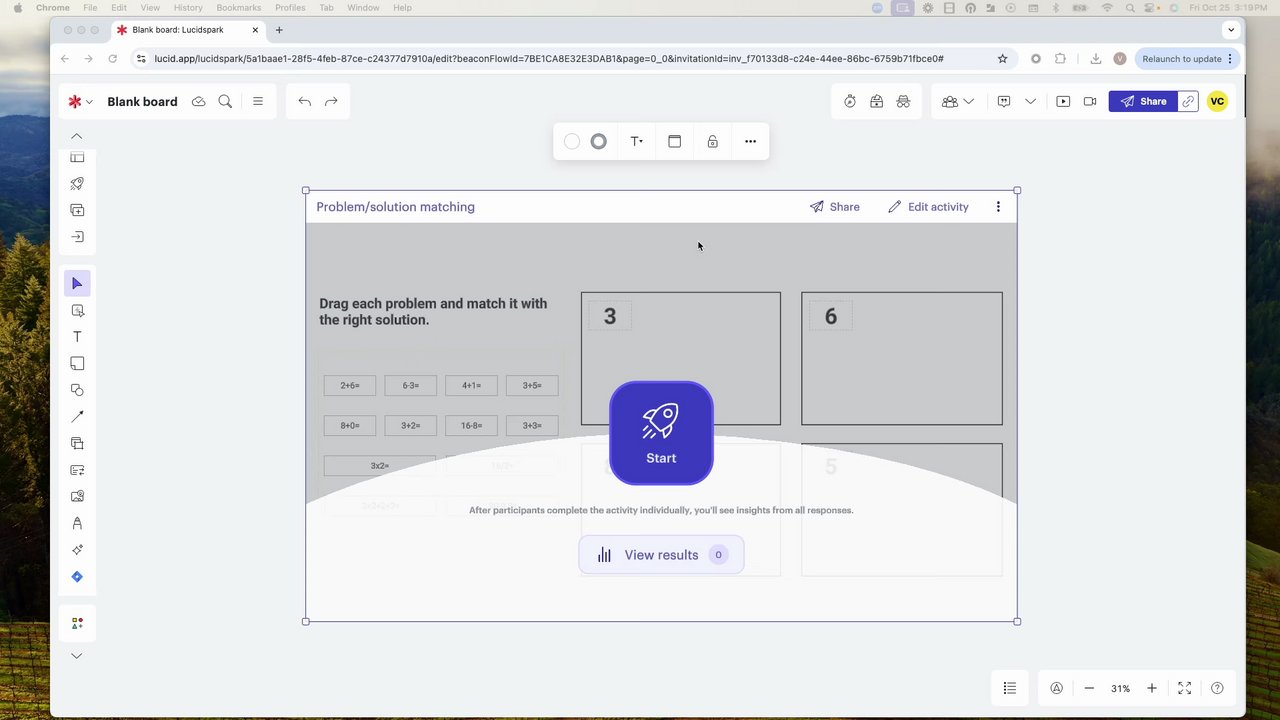Open Chrome History menu

point(188,7)
